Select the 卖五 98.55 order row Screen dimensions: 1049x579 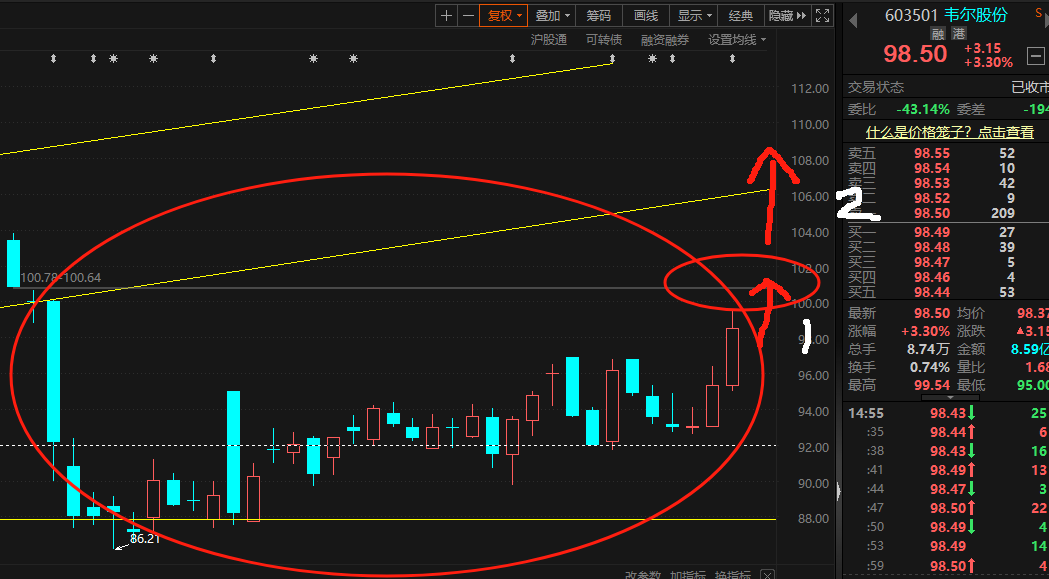click(x=945, y=154)
